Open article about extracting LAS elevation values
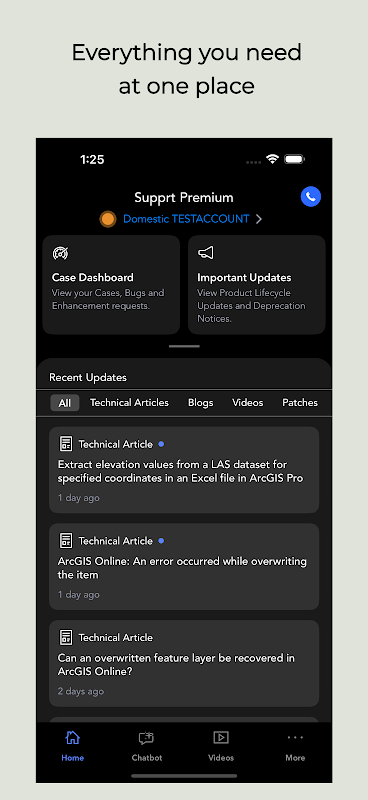This screenshot has height=800, width=368. (x=184, y=470)
